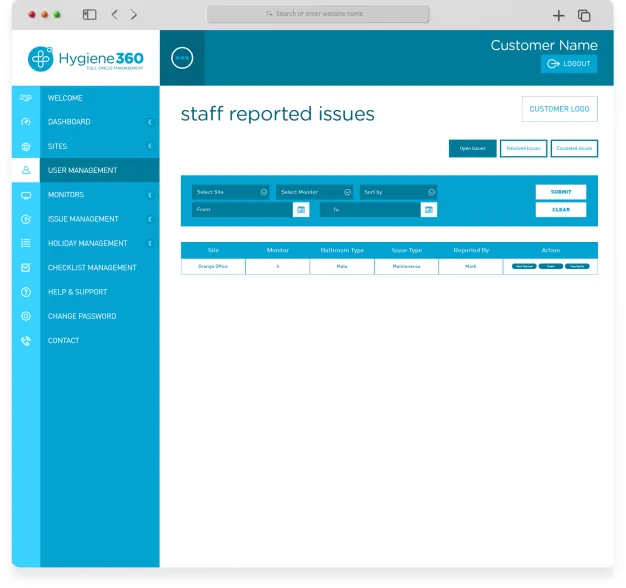Click the Welcome handshake icon

click(x=26, y=98)
